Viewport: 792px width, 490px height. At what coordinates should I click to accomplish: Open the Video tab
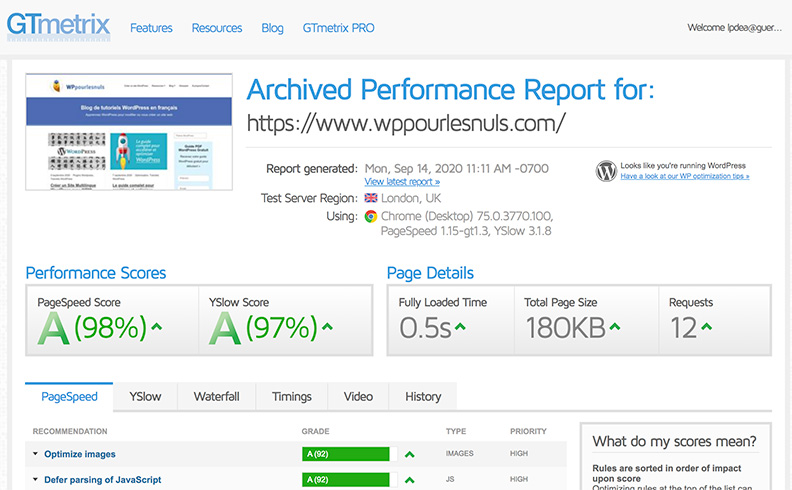(x=358, y=397)
